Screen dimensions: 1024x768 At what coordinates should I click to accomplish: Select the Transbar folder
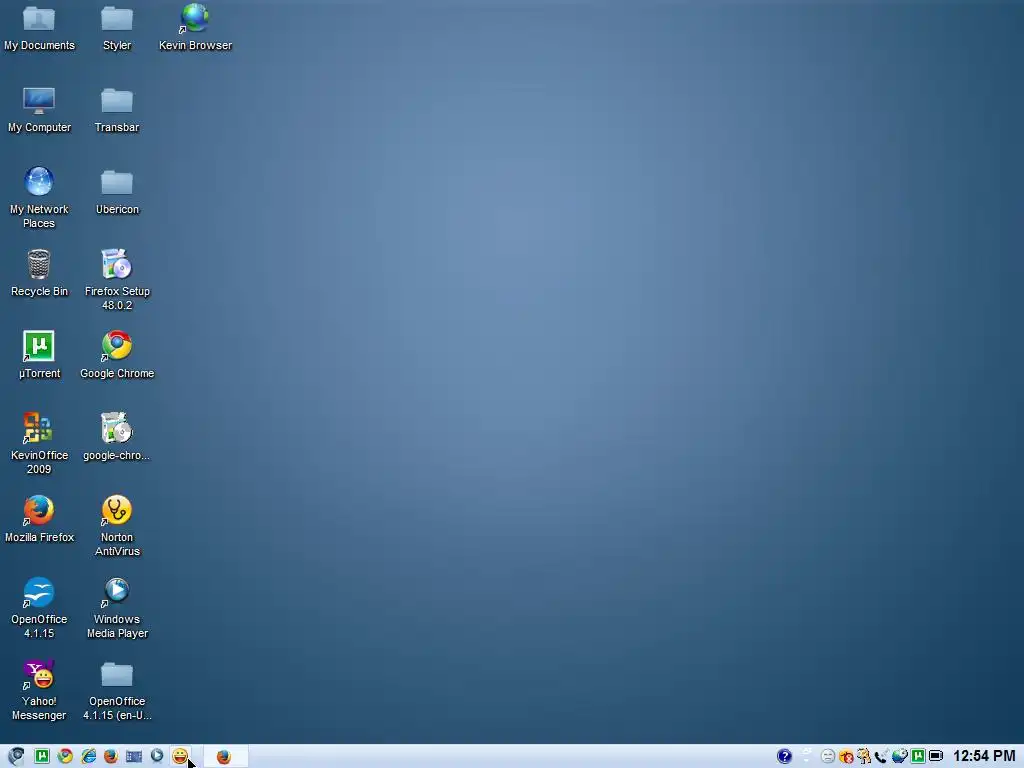117,110
